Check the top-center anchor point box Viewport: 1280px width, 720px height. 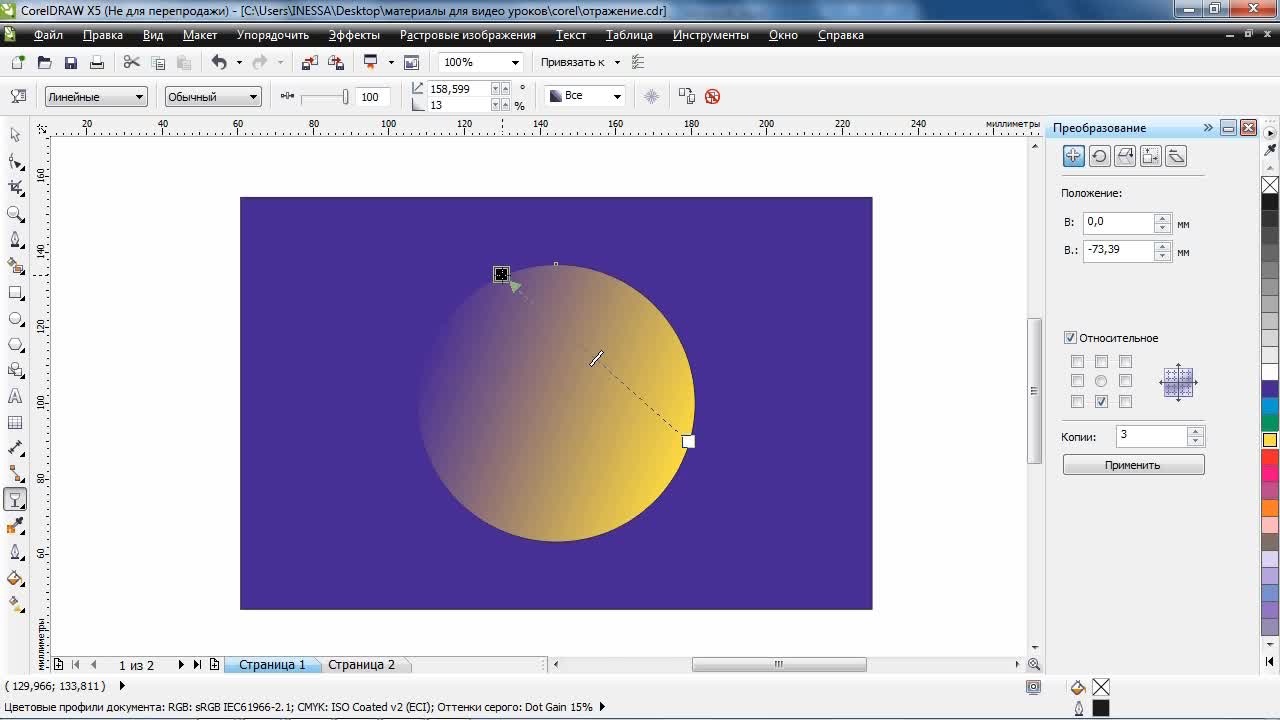pyautogui.click(x=1101, y=362)
